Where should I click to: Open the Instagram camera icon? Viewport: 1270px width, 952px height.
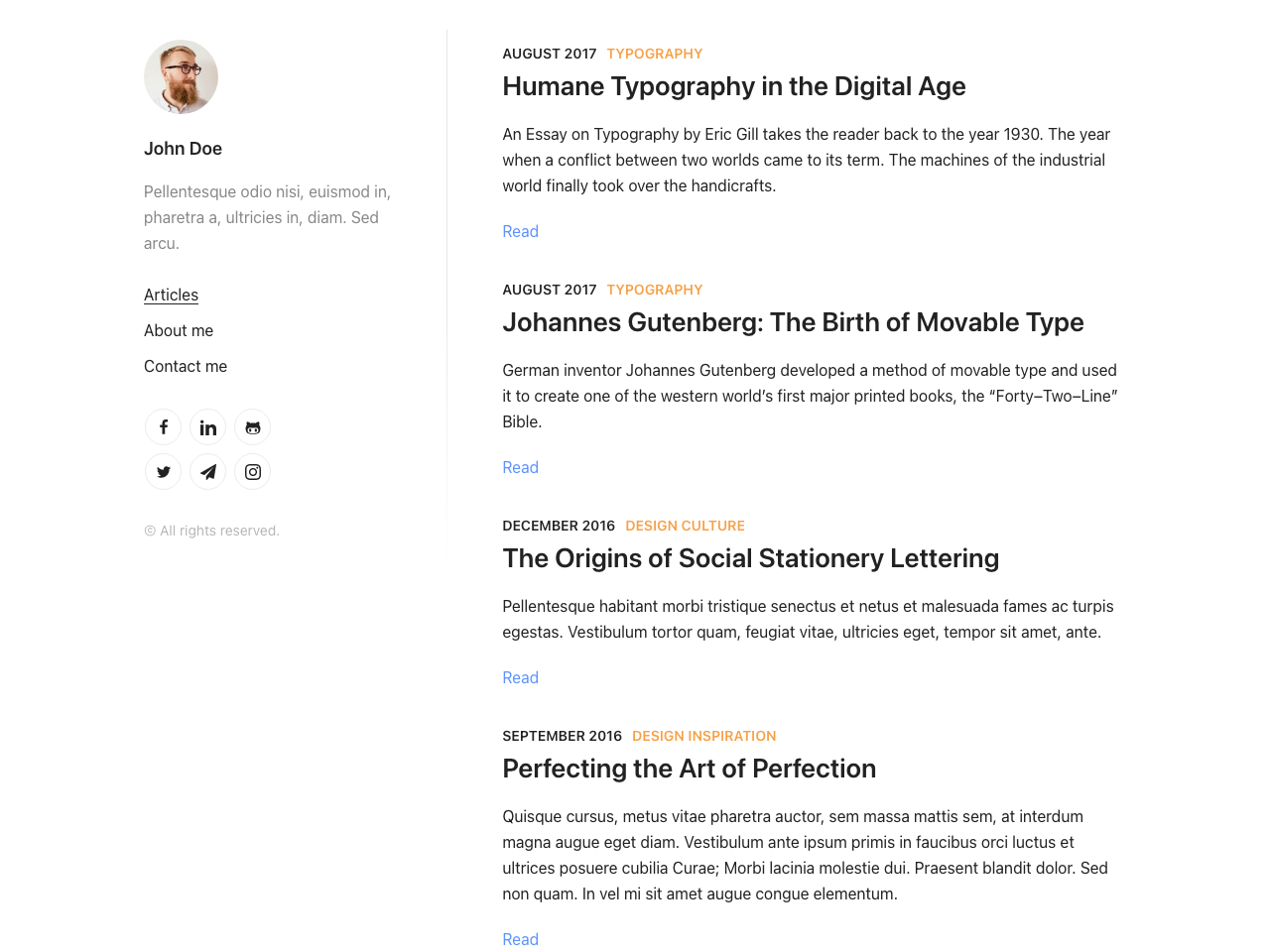[x=253, y=472]
